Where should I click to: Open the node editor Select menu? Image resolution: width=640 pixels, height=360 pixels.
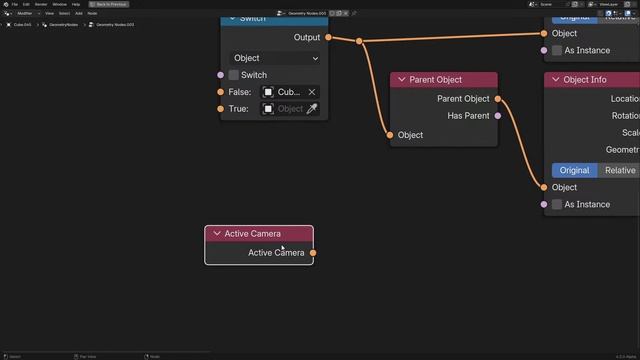(x=64, y=13)
